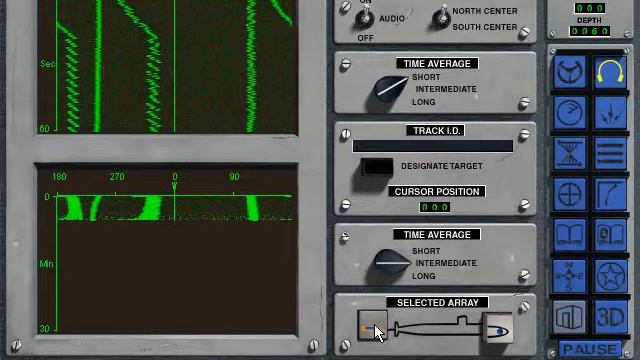Click the circled star icon
Viewport: 640px width, 360px height.
[610, 276]
